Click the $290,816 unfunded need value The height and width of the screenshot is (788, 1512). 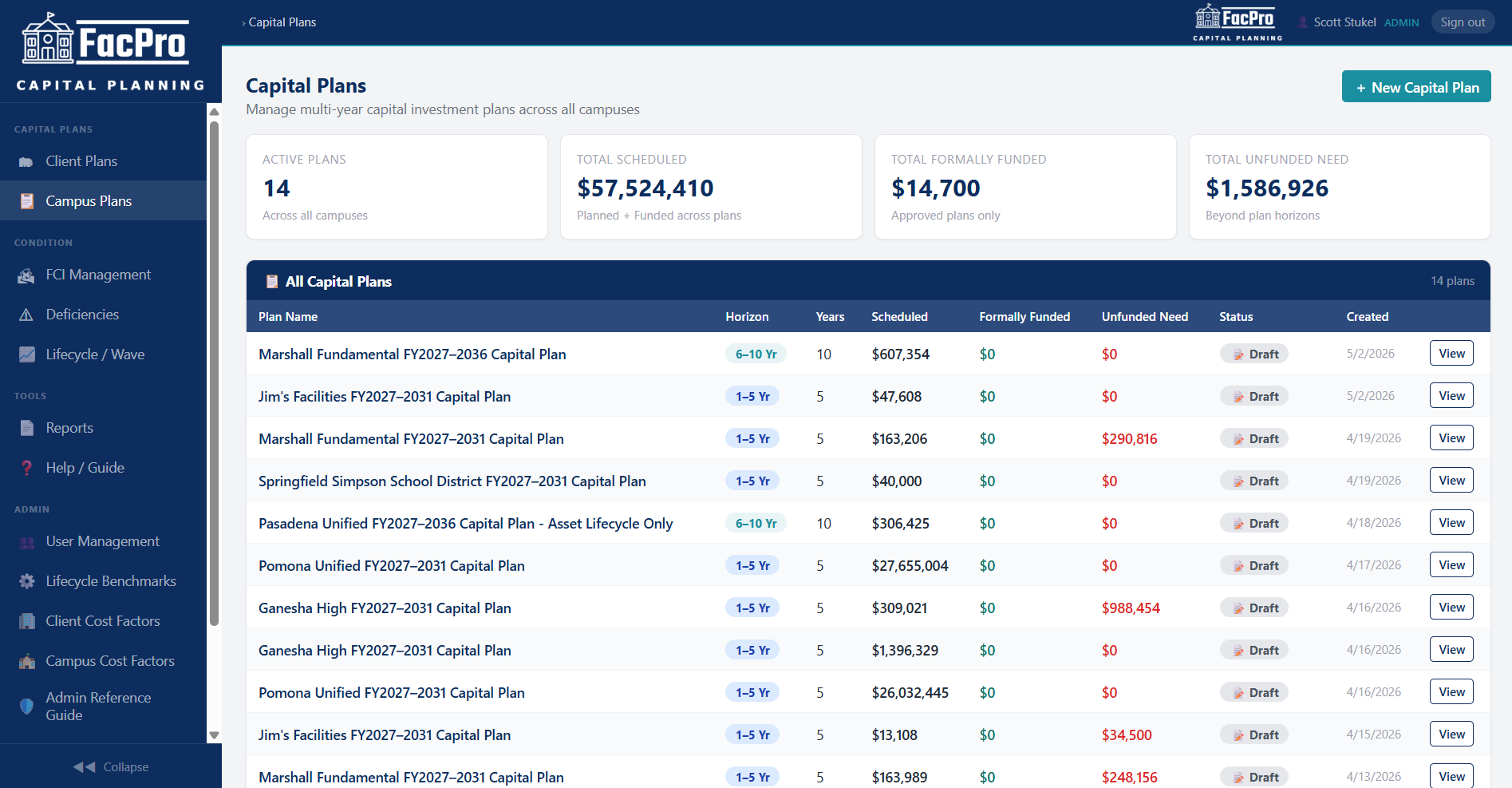[x=1129, y=438]
